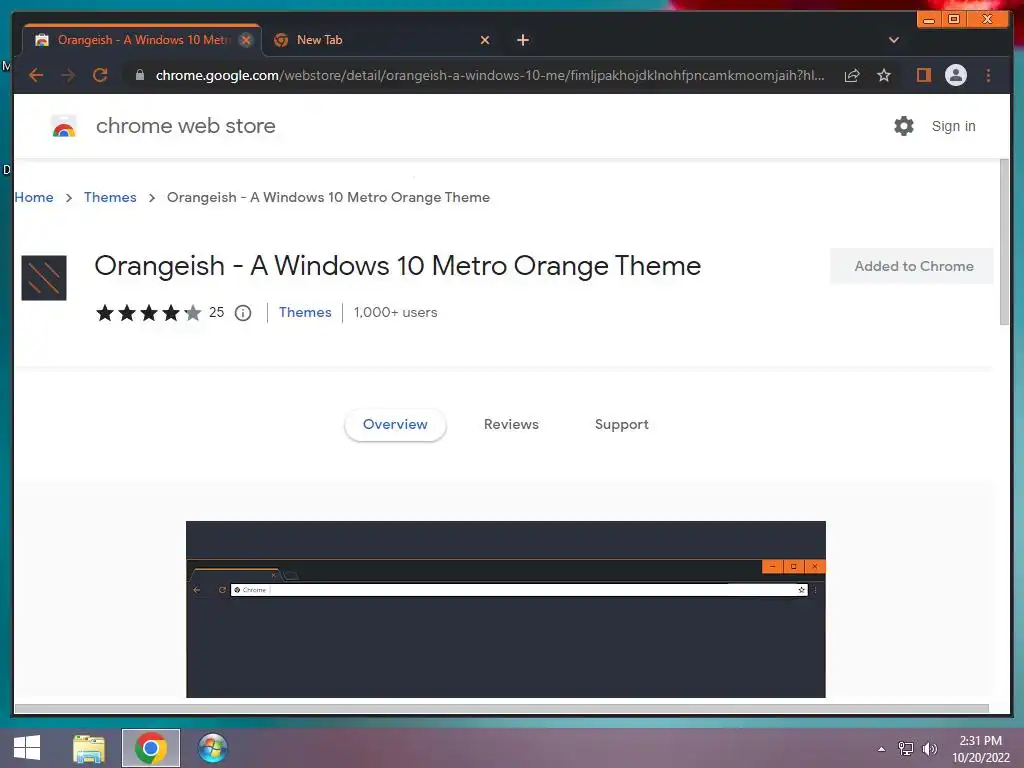Image resolution: width=1024 pixels, height=768 pixels.
Task: Open the Windows orb taskbar icon
Action: [213, 748]
